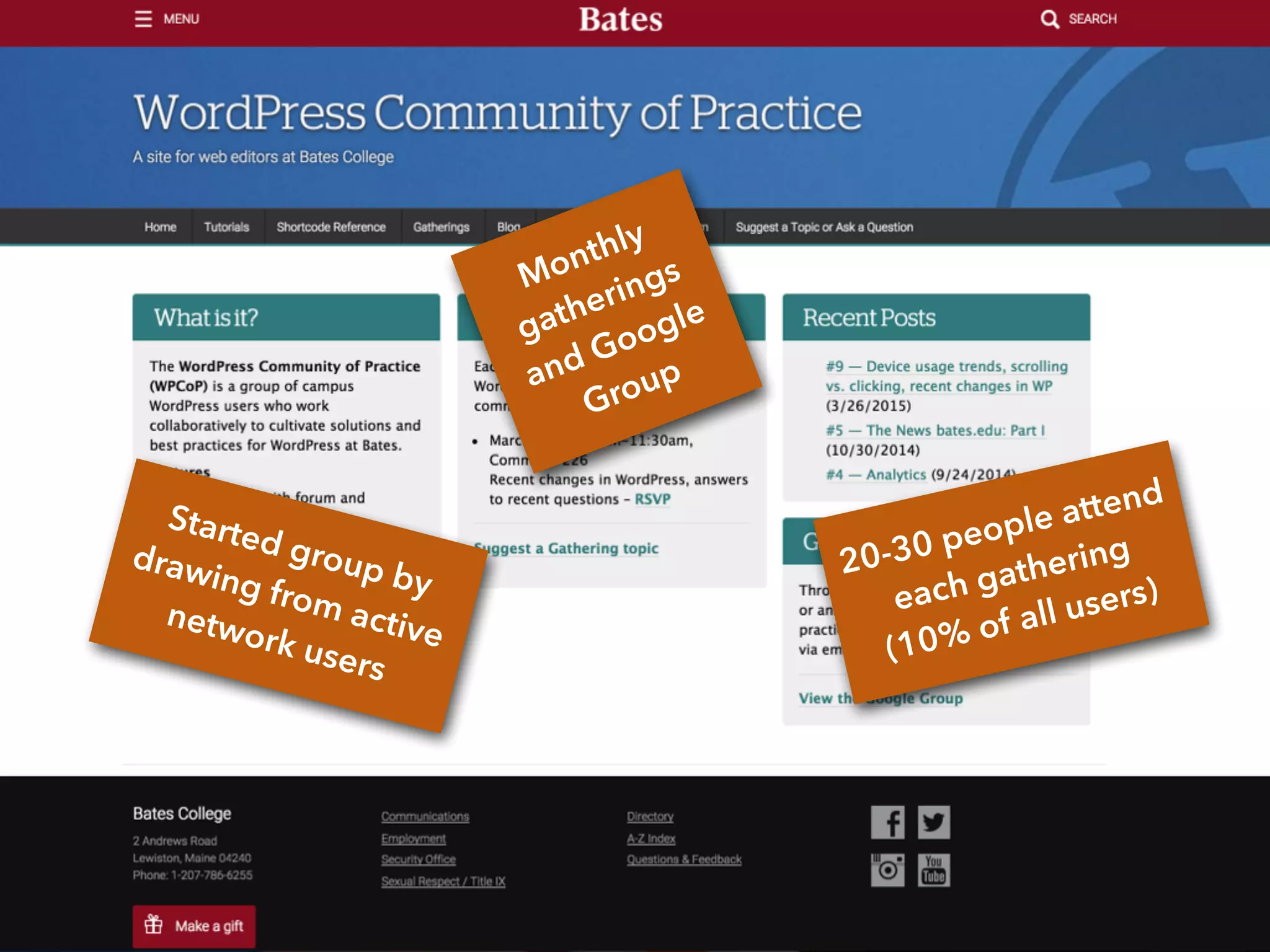Open the Facebook icon in footer
The width and height of the screenshot is (1270, 952).
click(x=887, y=822)
